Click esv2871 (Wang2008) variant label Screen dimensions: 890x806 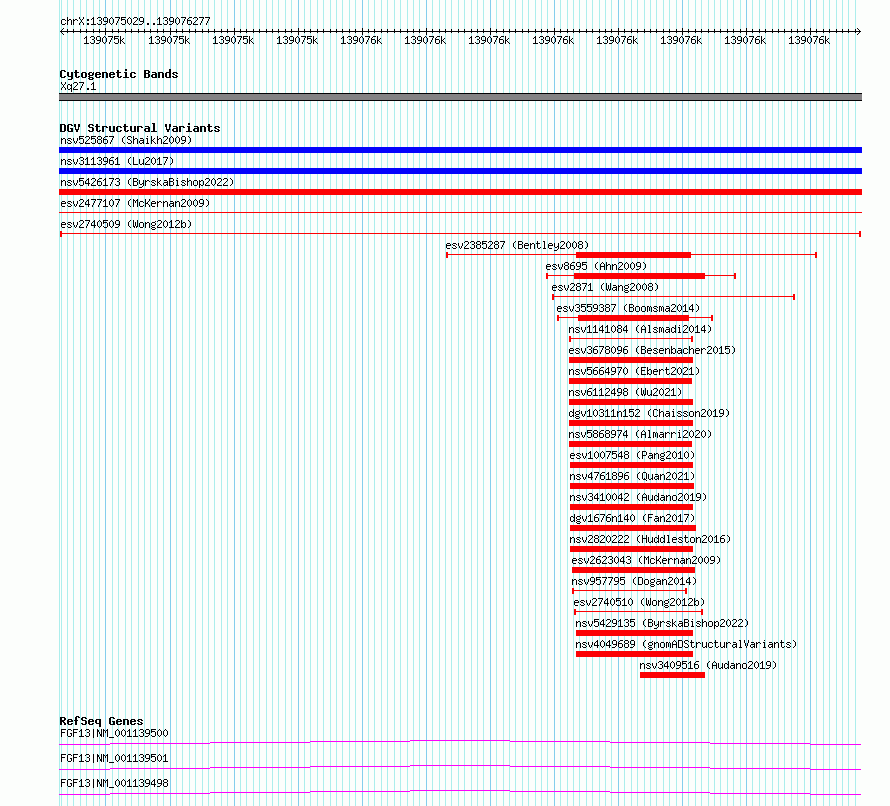coord(605,287)
